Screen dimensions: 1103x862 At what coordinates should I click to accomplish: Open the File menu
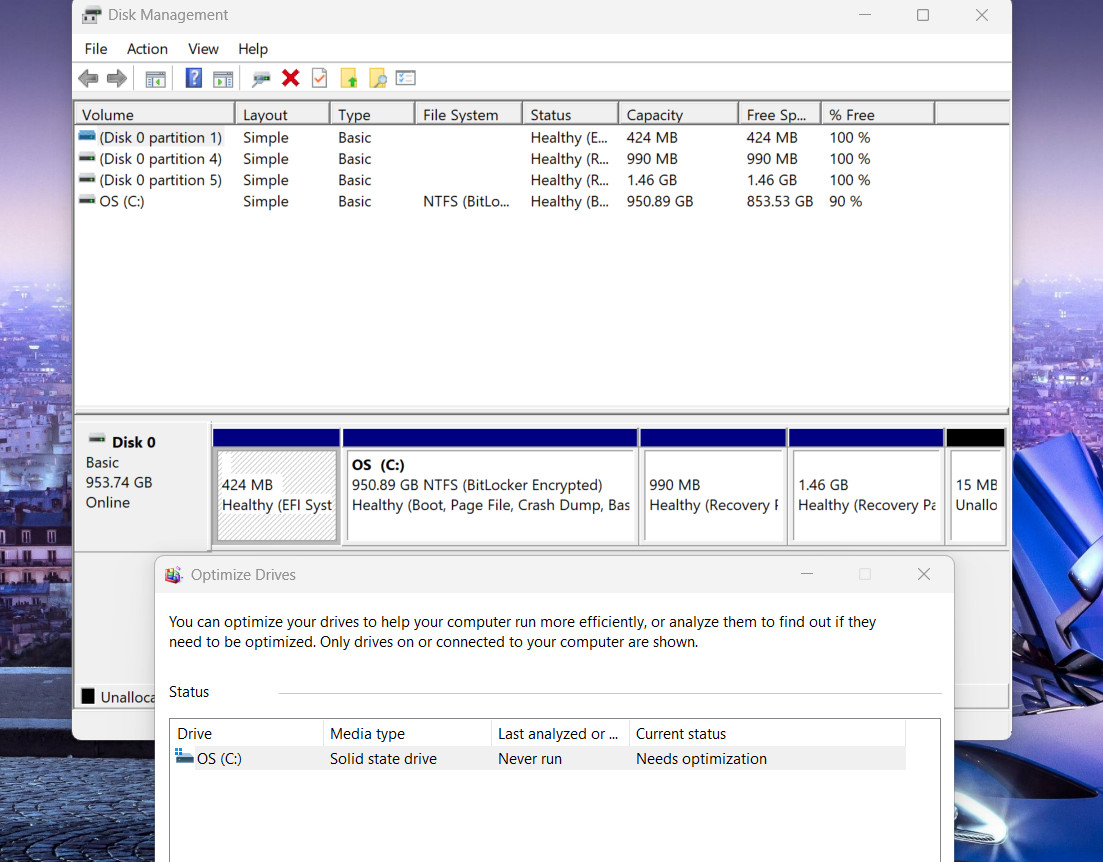click(x=96, y=49)
